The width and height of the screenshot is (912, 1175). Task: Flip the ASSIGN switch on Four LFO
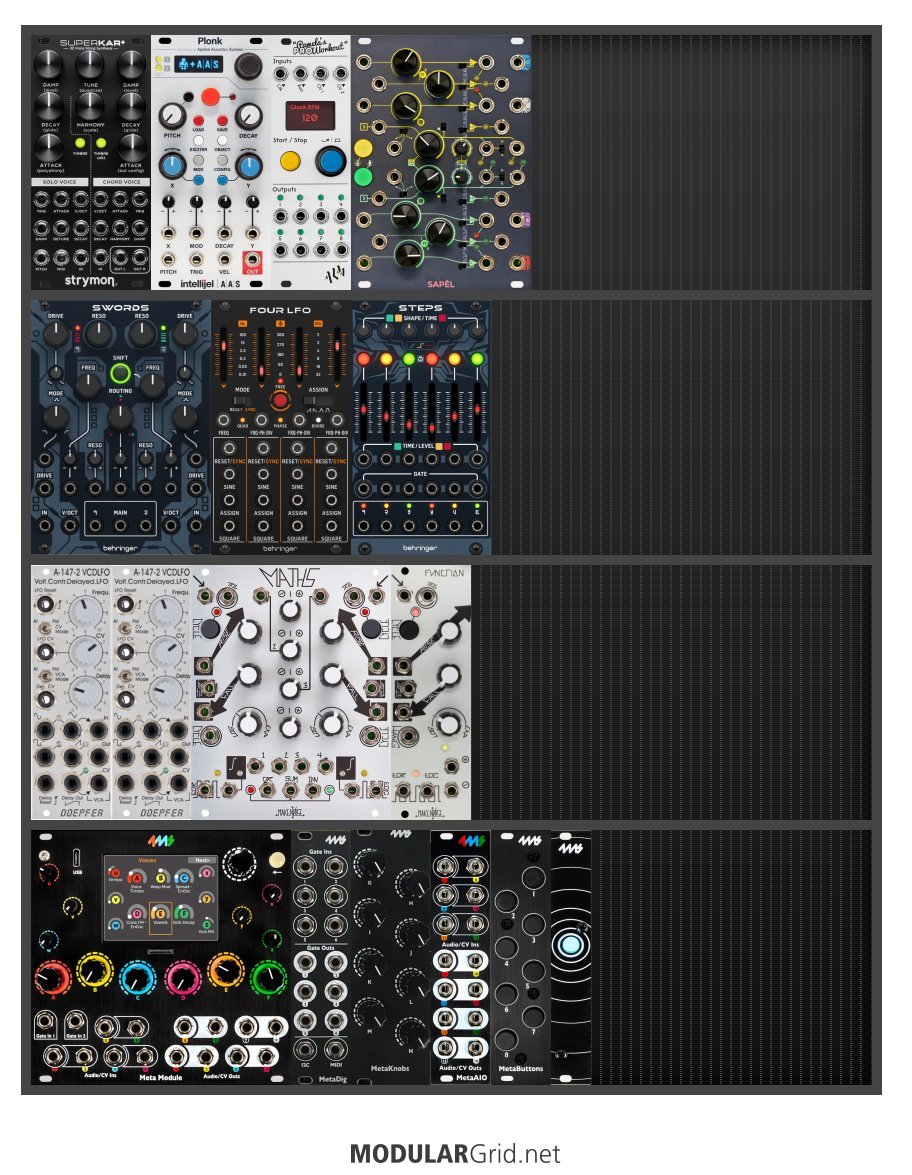[x=320, y=401]
